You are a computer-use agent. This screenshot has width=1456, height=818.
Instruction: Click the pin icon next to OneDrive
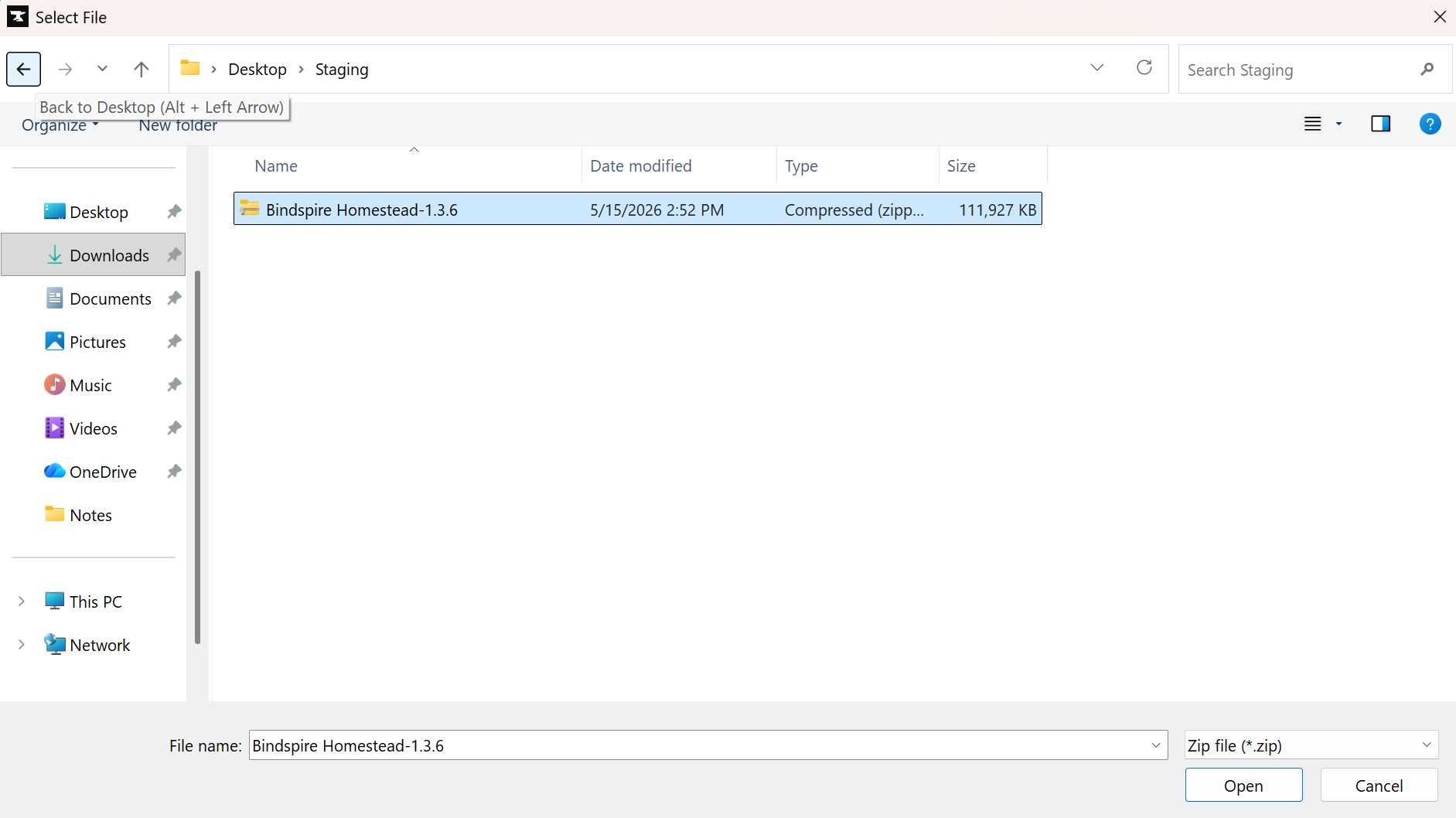174,472
